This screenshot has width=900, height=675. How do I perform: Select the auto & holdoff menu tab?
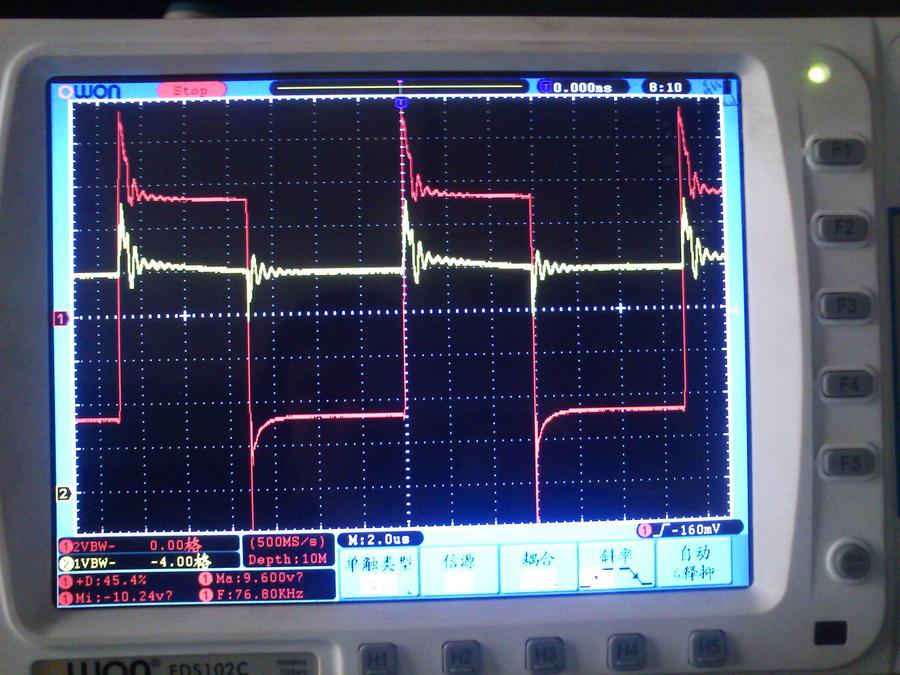point(694,565)
